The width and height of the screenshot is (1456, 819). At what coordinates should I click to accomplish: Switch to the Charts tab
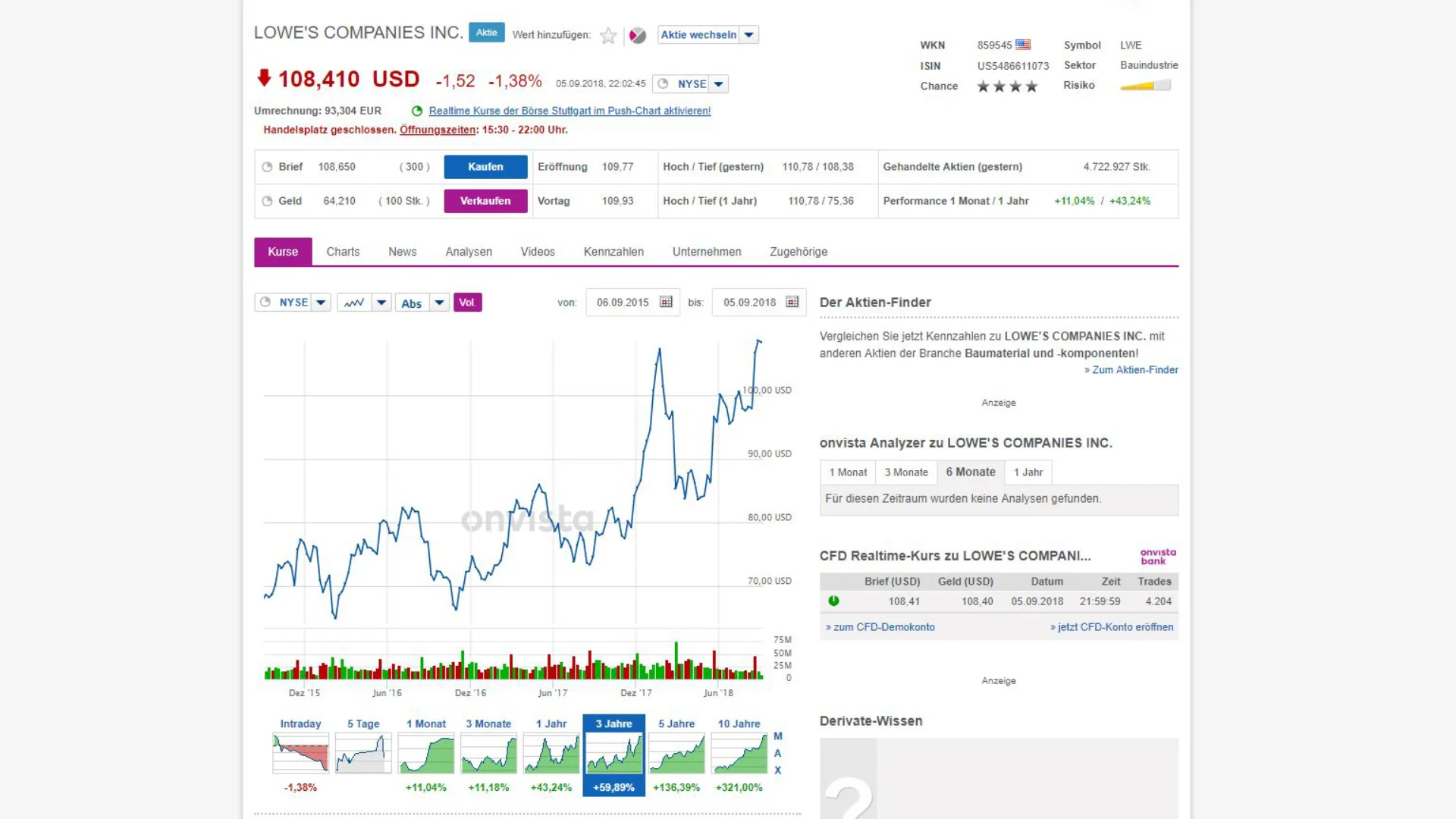343,252
